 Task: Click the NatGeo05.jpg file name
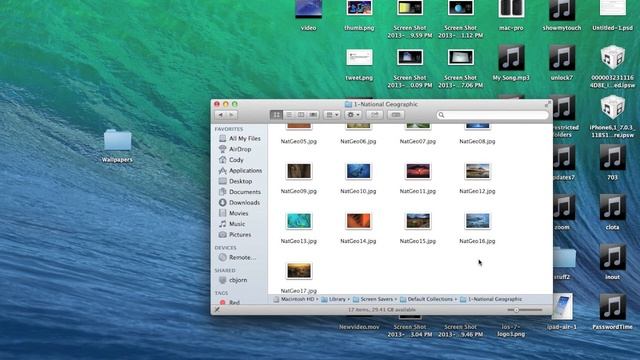pos(299,141)
